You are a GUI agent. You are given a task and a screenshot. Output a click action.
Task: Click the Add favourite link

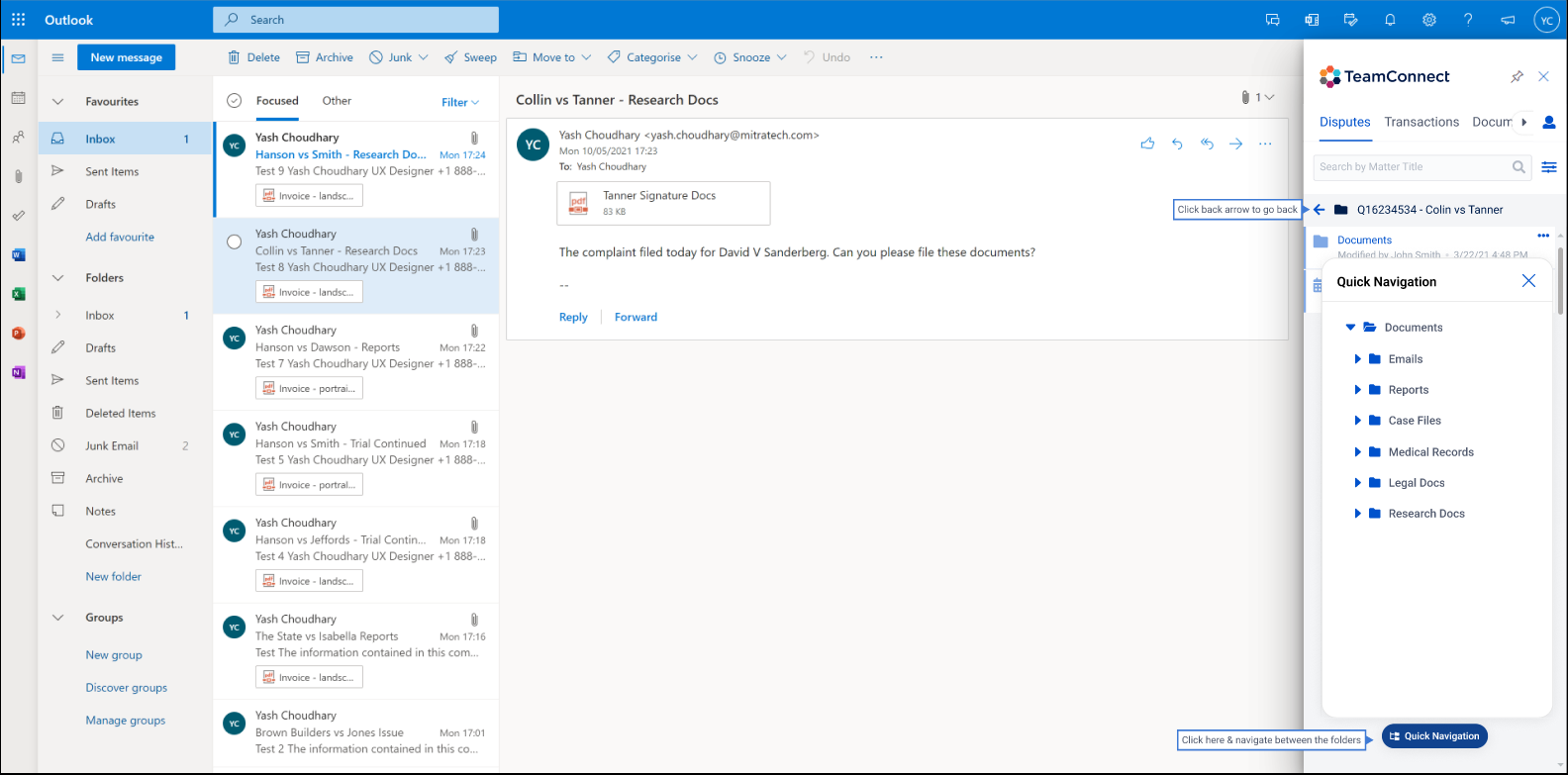coord(120,238)
